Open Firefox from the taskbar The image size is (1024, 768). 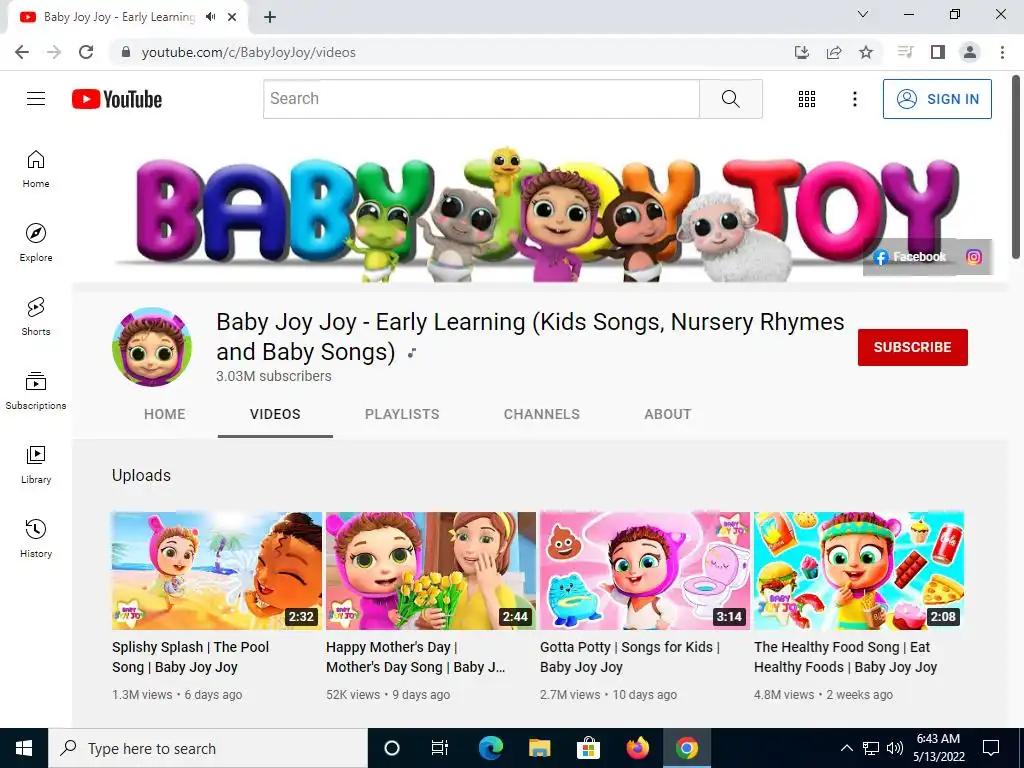637,748
